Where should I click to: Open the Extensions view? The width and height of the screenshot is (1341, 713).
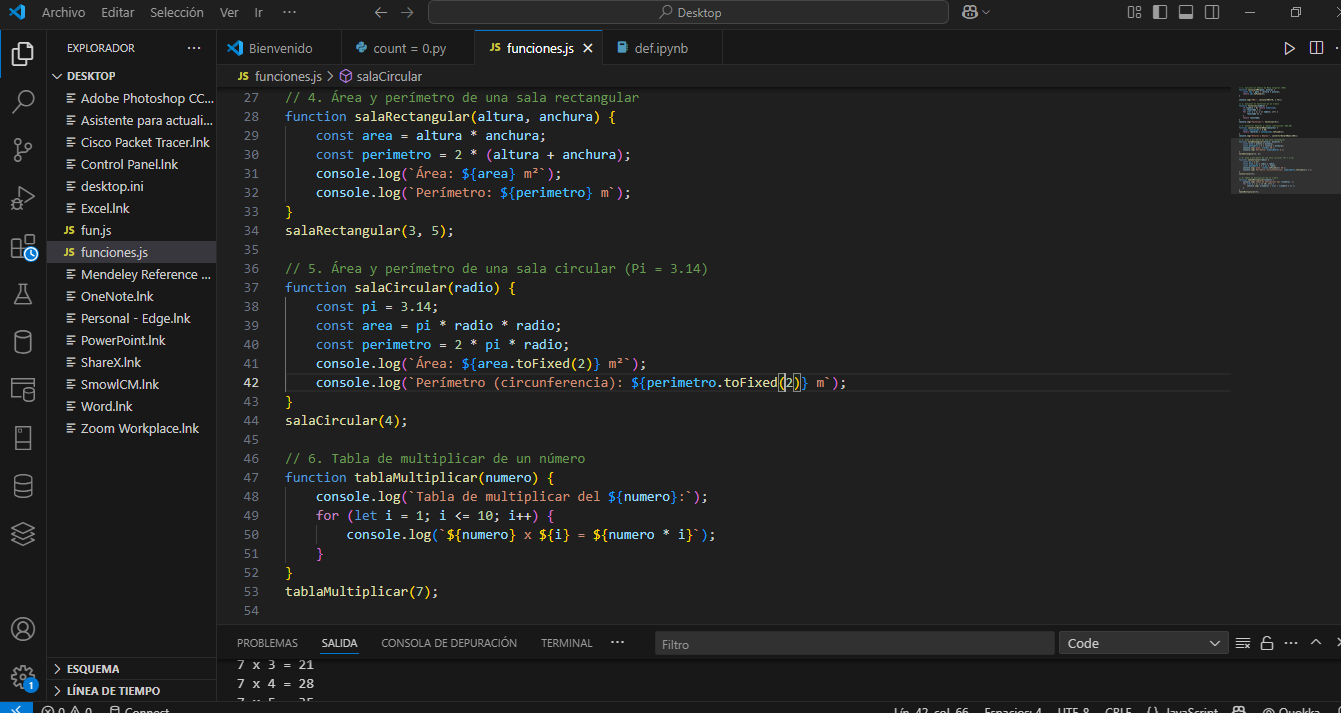(22, 247)
